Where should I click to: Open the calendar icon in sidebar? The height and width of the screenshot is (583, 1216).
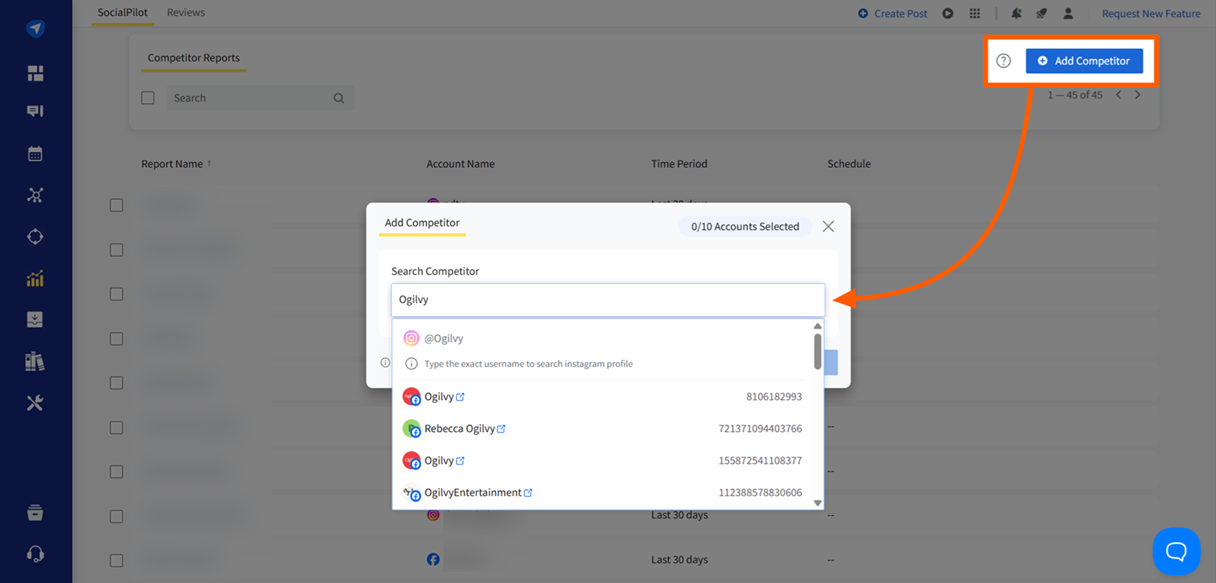click(x=35, y=153)
